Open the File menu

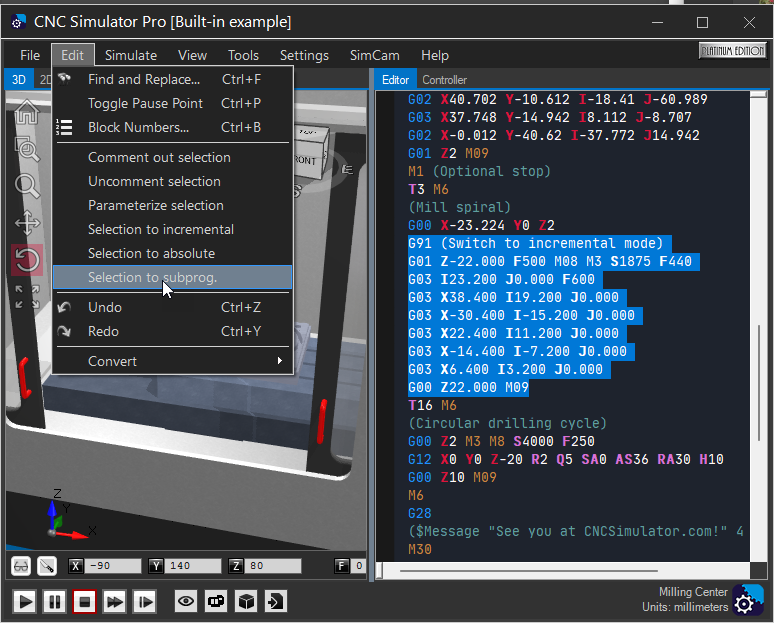(30, 55)
